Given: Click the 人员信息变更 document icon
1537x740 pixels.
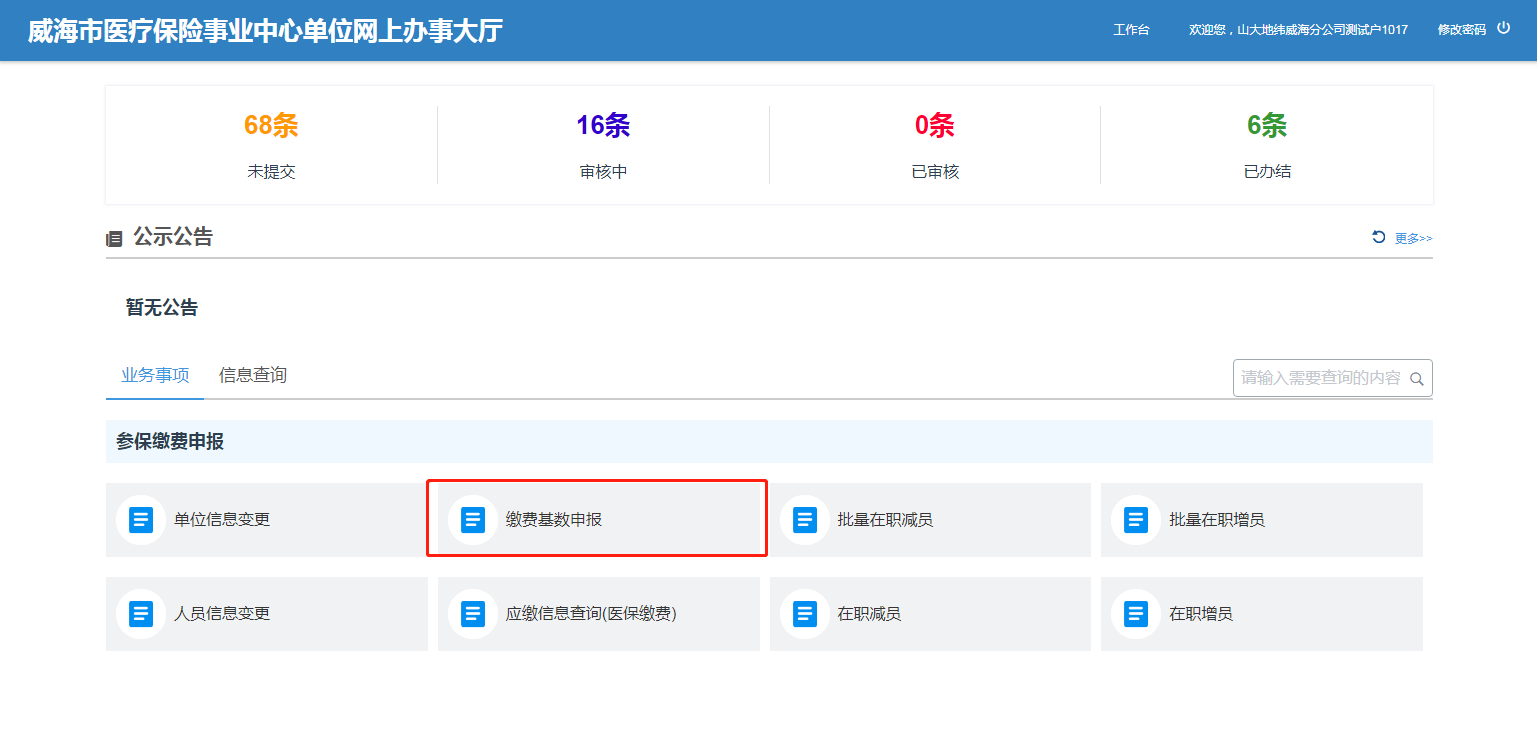Looking at the screenshot, I should [x=141, y=614].
